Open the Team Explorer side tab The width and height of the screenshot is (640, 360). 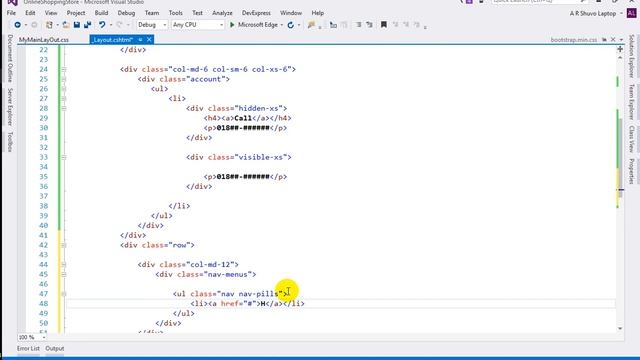[x=631, y=102]
